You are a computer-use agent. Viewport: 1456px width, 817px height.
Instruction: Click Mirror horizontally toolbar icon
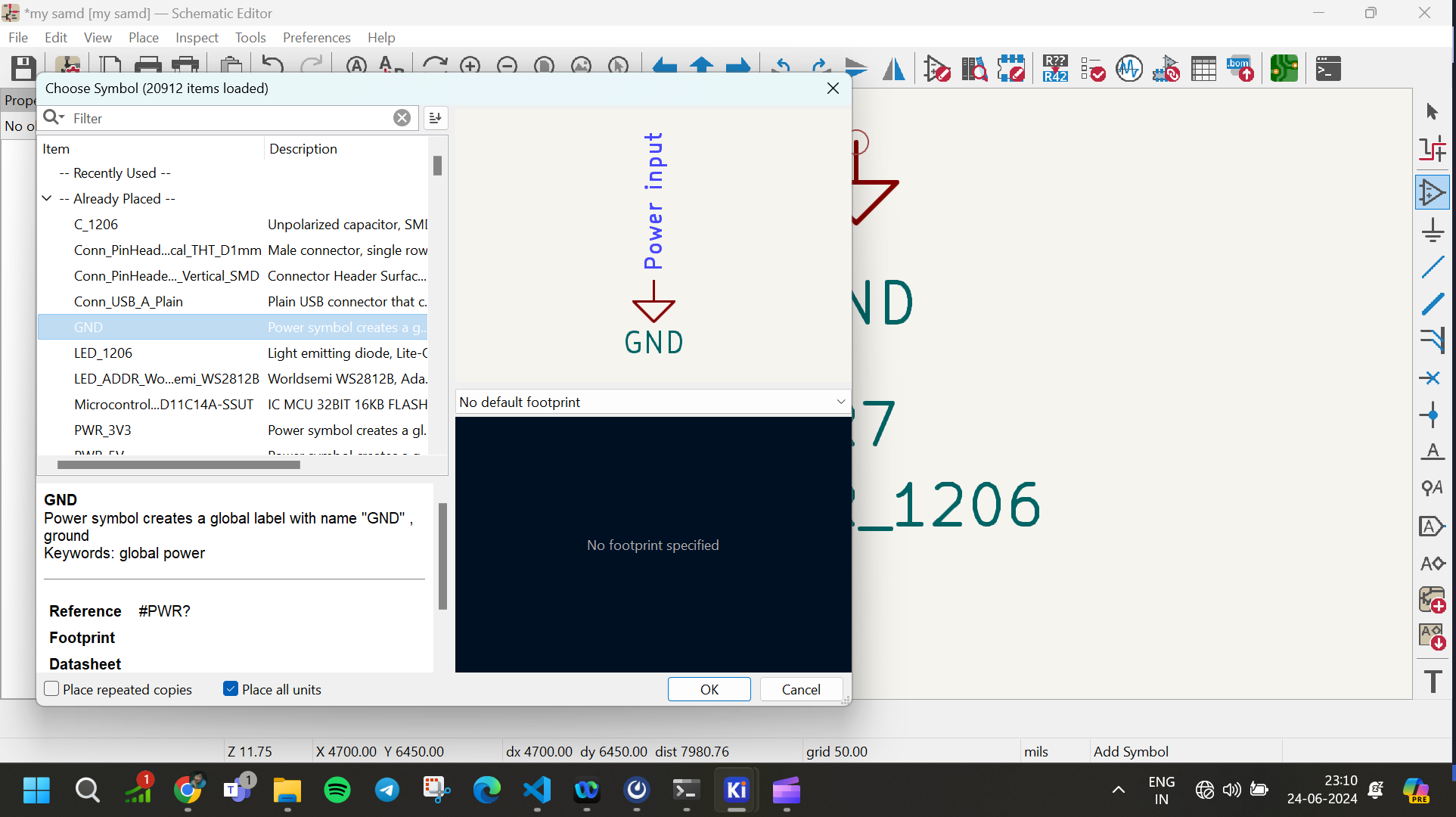pos(894,68)
